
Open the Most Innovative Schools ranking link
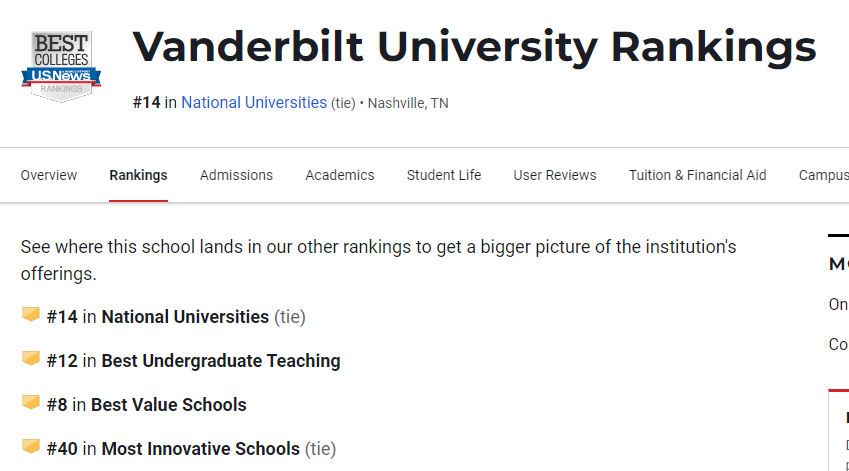pos(200,449)
